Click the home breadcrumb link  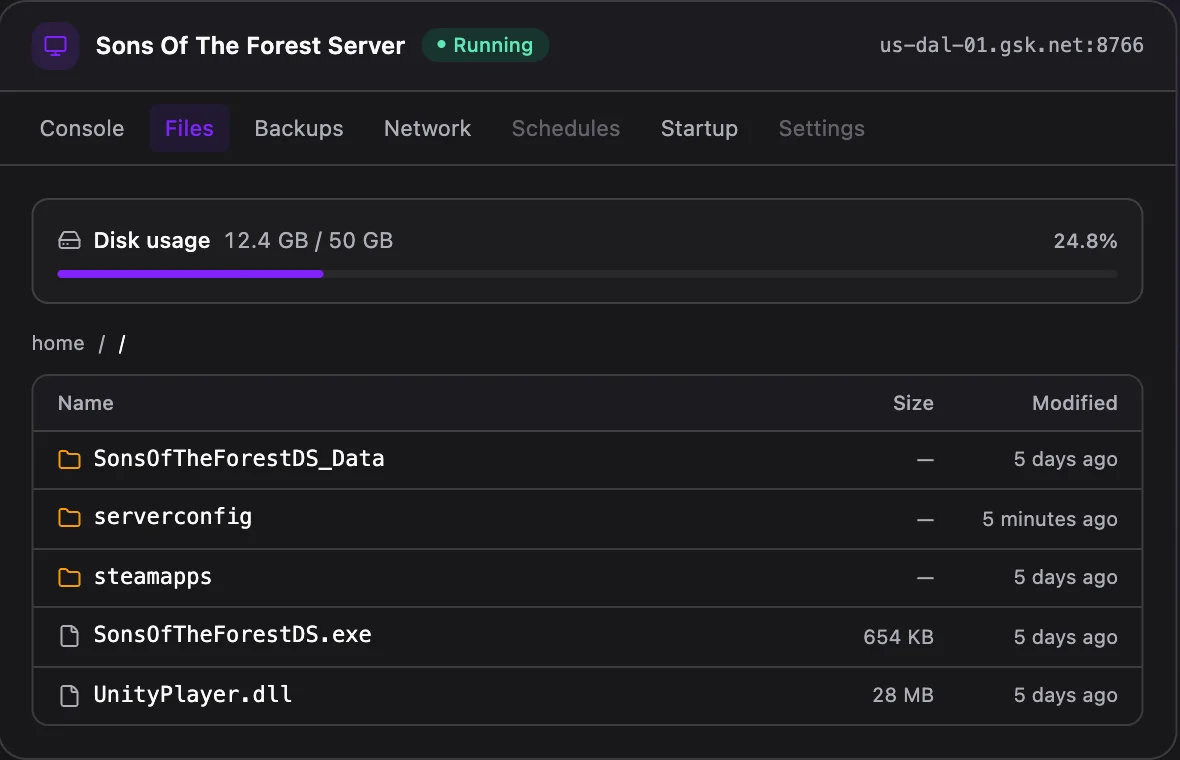click(x=58, y=343)
